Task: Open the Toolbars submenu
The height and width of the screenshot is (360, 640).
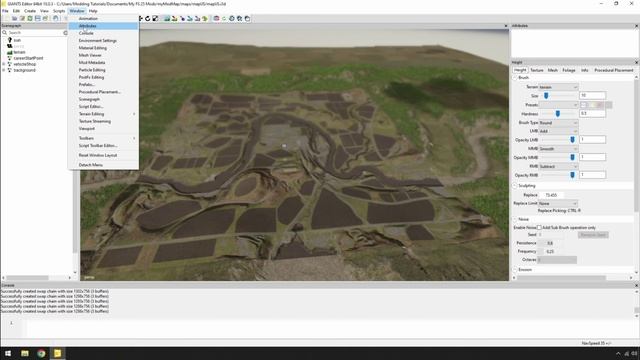Action: [x=104, y=138]
